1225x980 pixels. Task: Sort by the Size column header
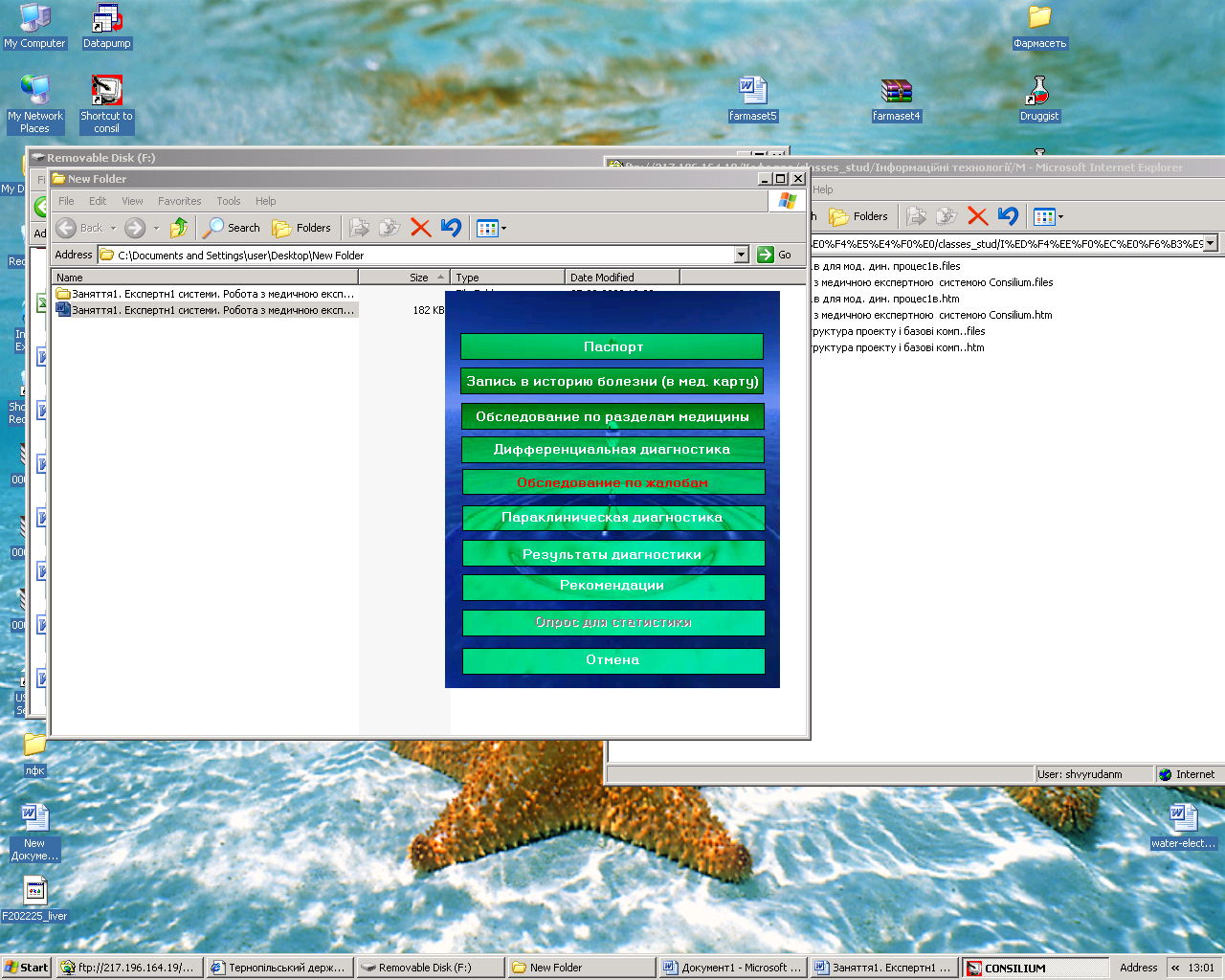pos(404,278)
